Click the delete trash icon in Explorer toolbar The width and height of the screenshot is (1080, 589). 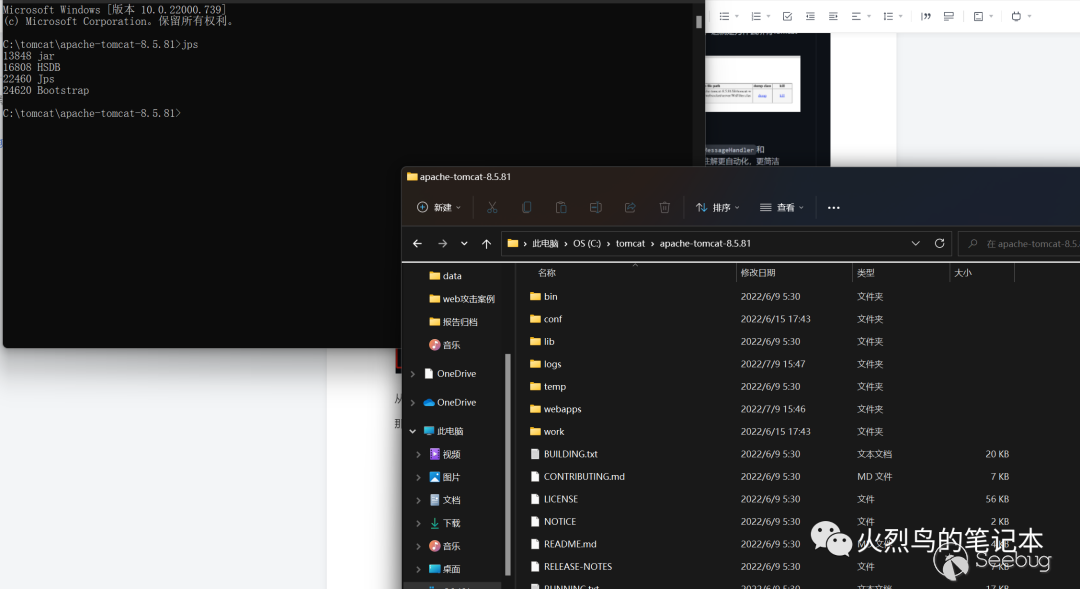(664, 207)
